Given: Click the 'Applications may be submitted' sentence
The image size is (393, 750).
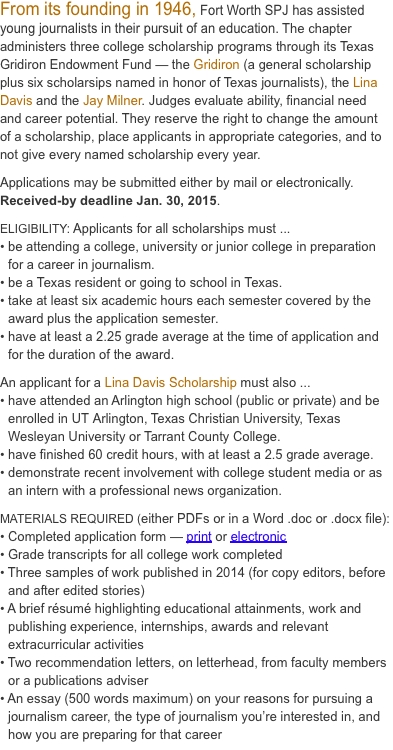Looking at the screenshot, I should [x=176, y=183].
